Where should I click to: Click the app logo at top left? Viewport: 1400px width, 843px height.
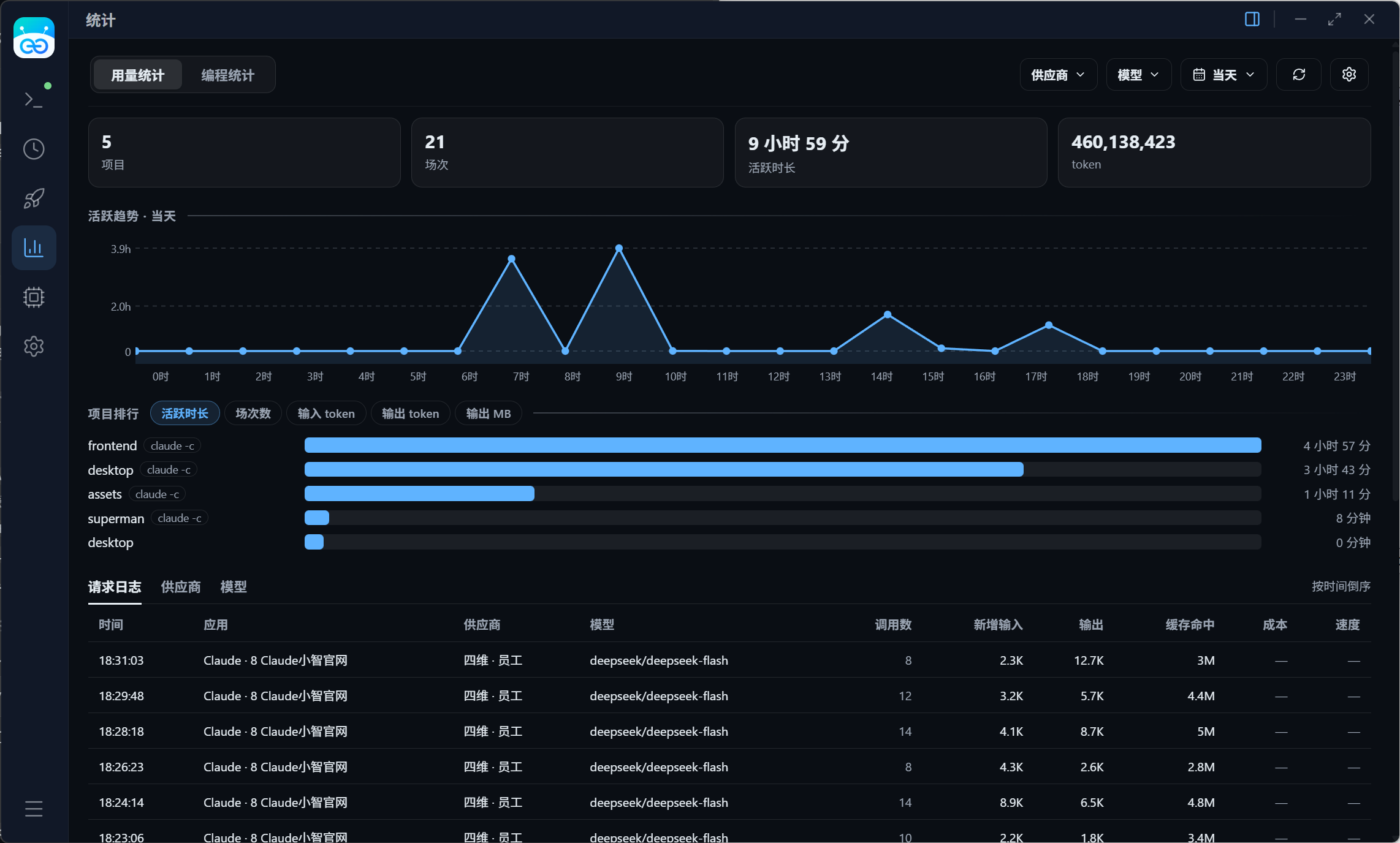coord(34,38)
